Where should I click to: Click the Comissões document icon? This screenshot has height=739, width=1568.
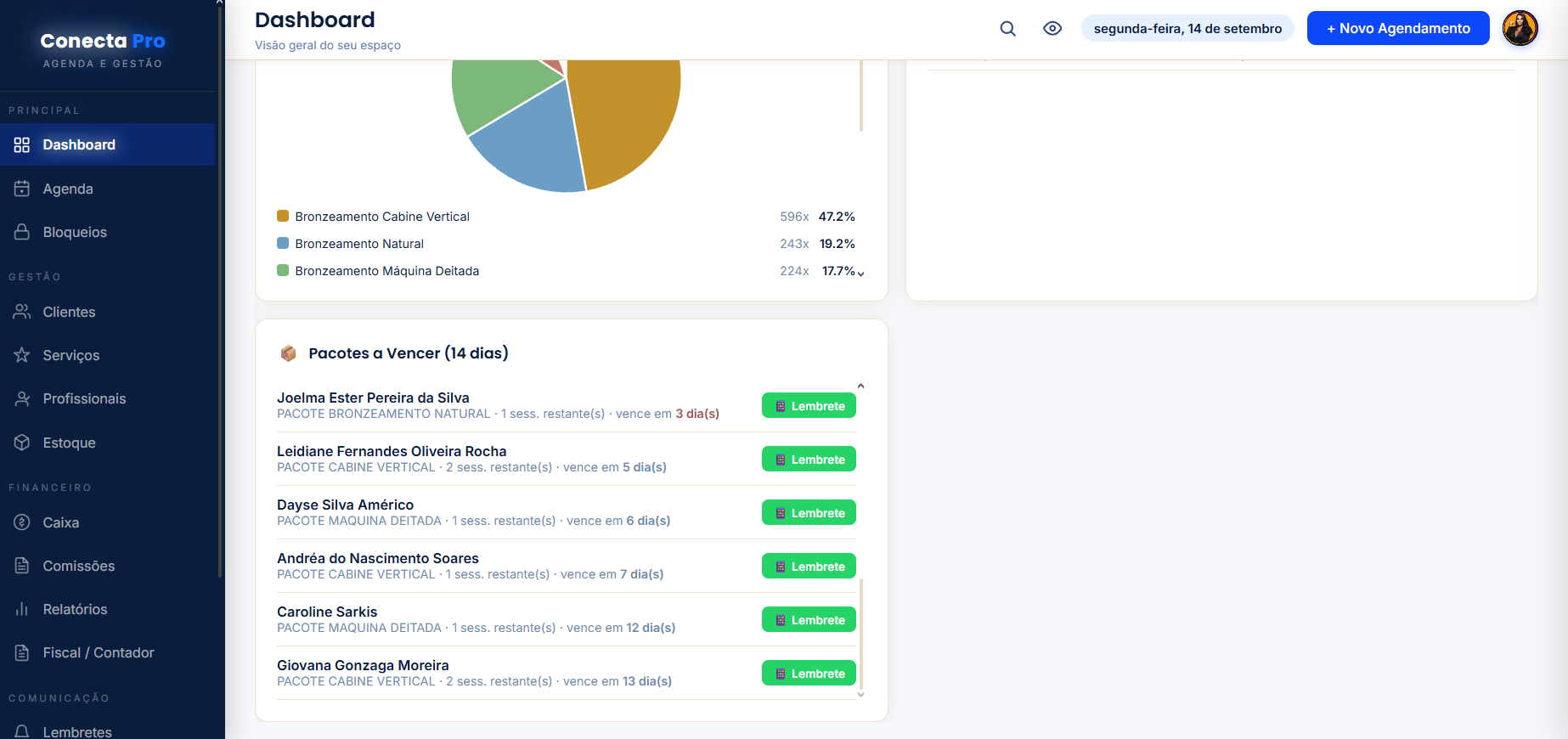(22, 566)
